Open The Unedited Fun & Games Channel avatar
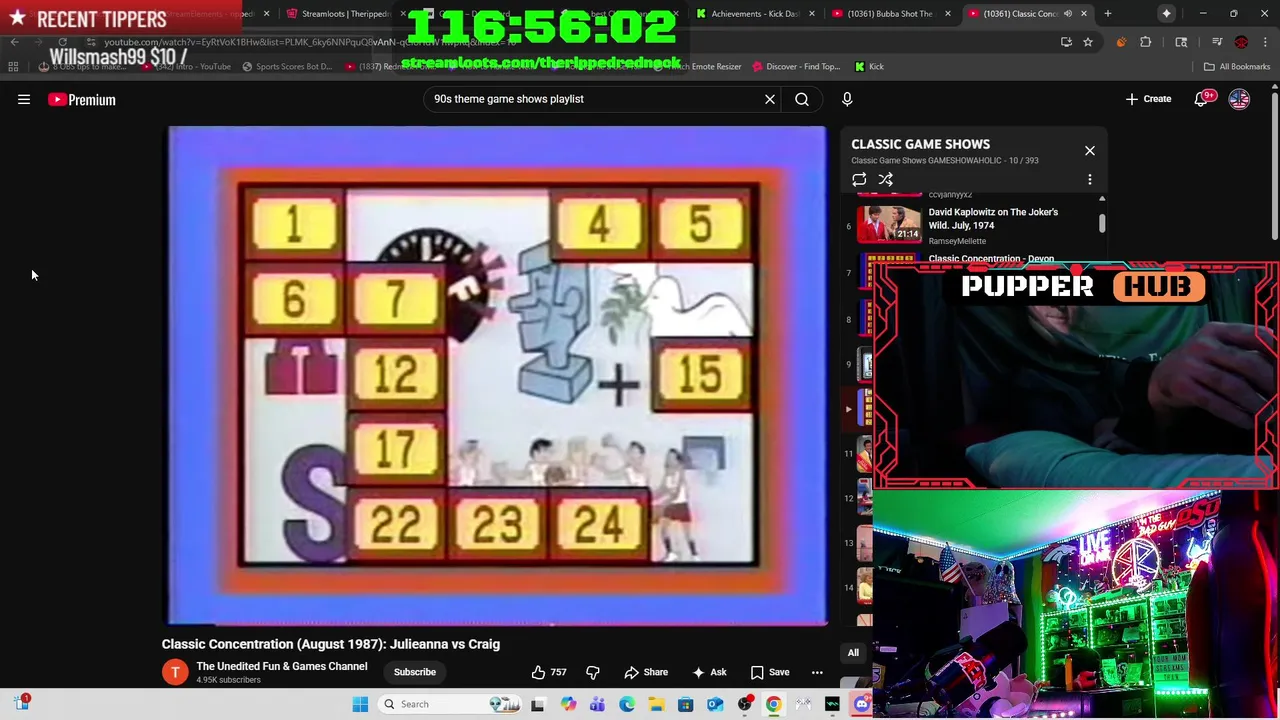 (175, 672)
